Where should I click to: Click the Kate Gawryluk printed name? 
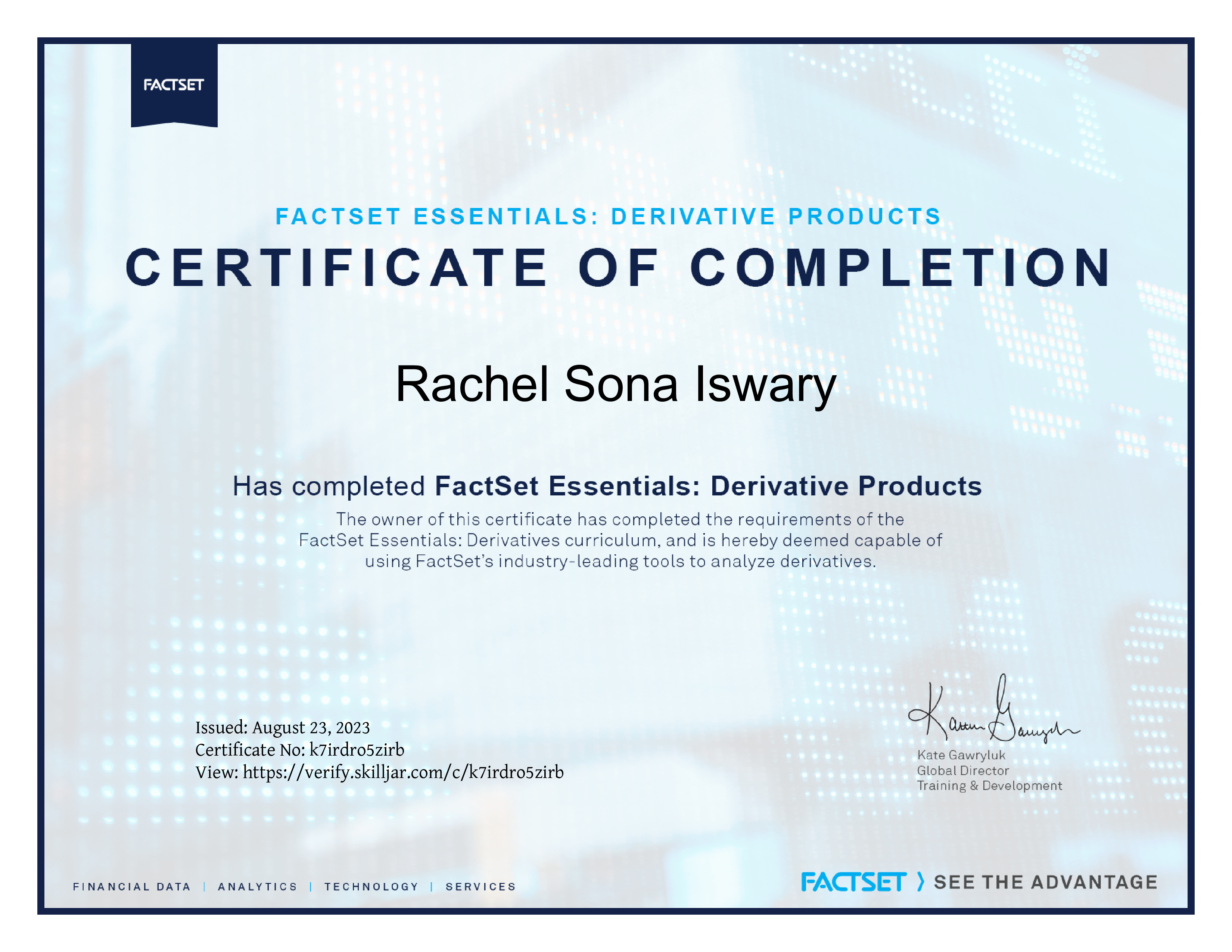(961, 755)
